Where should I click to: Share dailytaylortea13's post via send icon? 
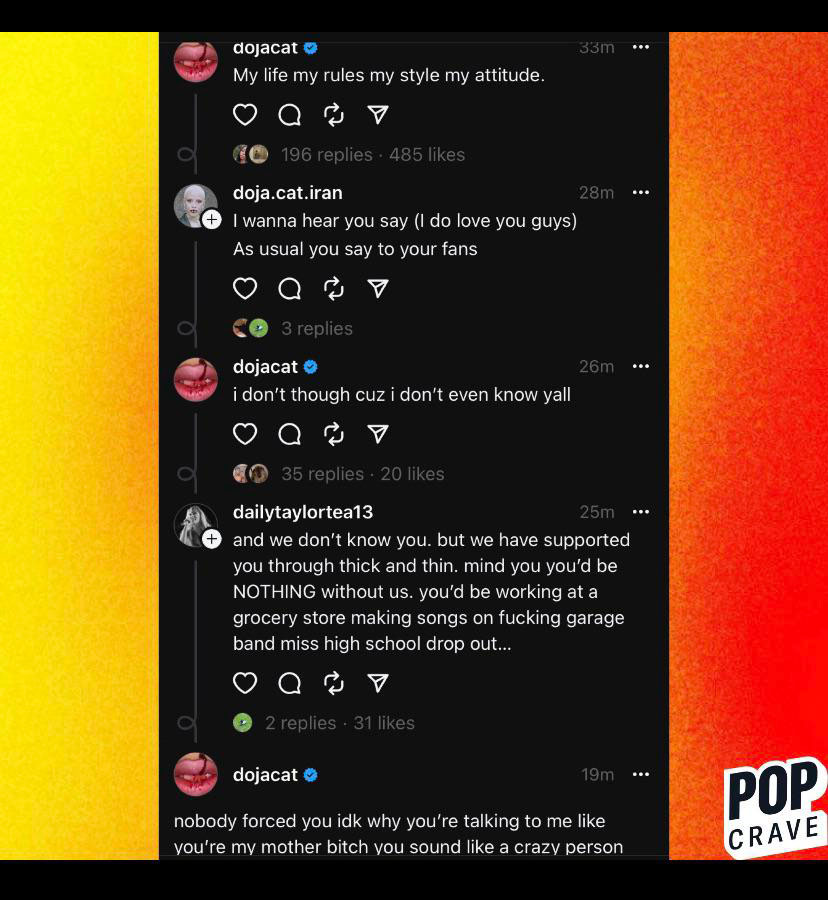coord(378,683)
